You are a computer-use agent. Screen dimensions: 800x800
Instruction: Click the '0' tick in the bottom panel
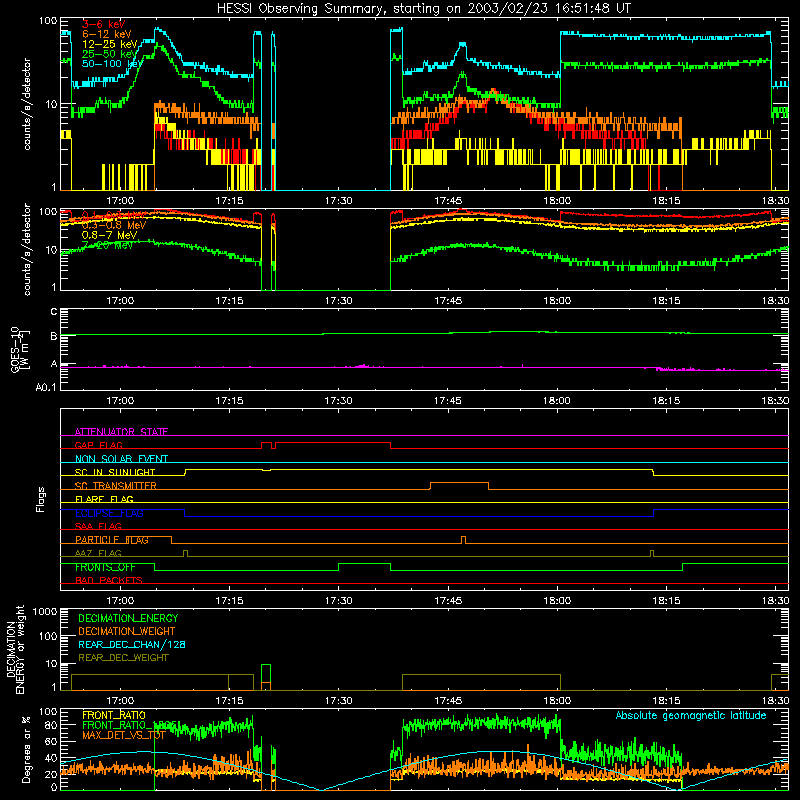(x=54, y=787)
